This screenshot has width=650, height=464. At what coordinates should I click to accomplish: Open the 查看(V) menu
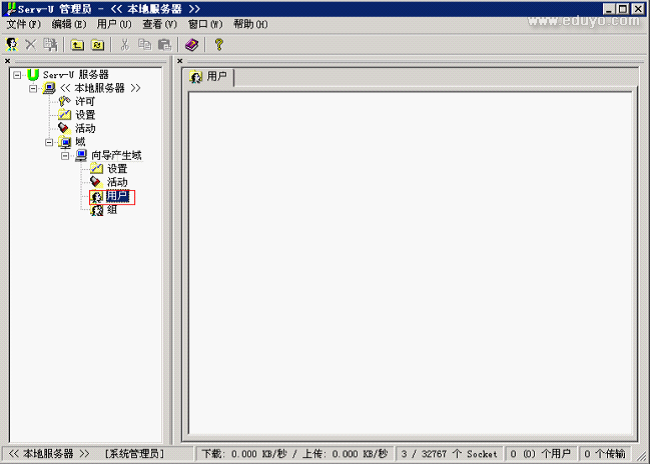[159, 23]
